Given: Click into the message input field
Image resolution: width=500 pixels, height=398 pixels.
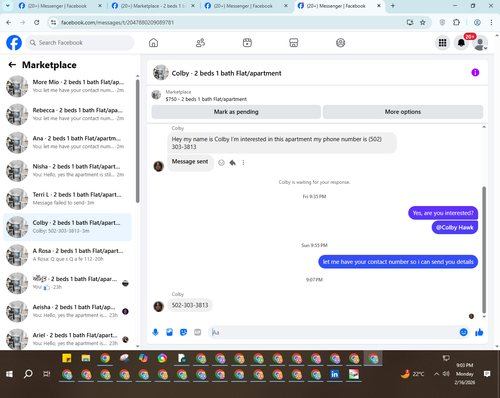Looking at the screenshot, I should pyautogui.click(x=333, y=332).
